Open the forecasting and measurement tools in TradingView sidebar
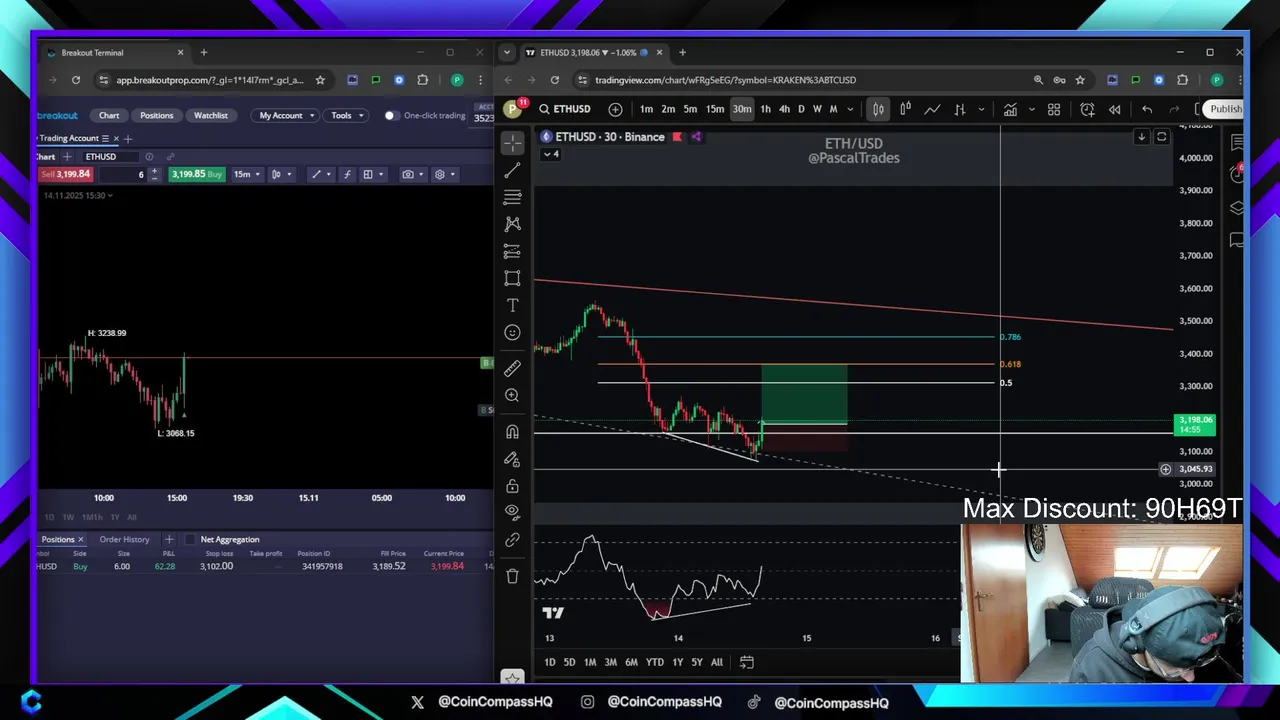This screenshot has height=720, width=1280. tap(512, 251)
